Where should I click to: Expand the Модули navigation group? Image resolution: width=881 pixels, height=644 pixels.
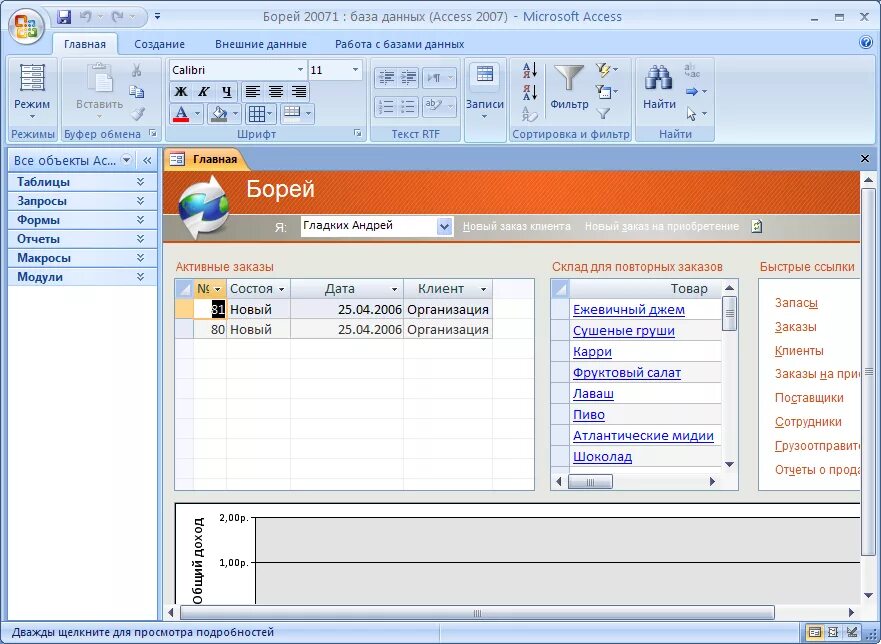click(x=83, y=277)
